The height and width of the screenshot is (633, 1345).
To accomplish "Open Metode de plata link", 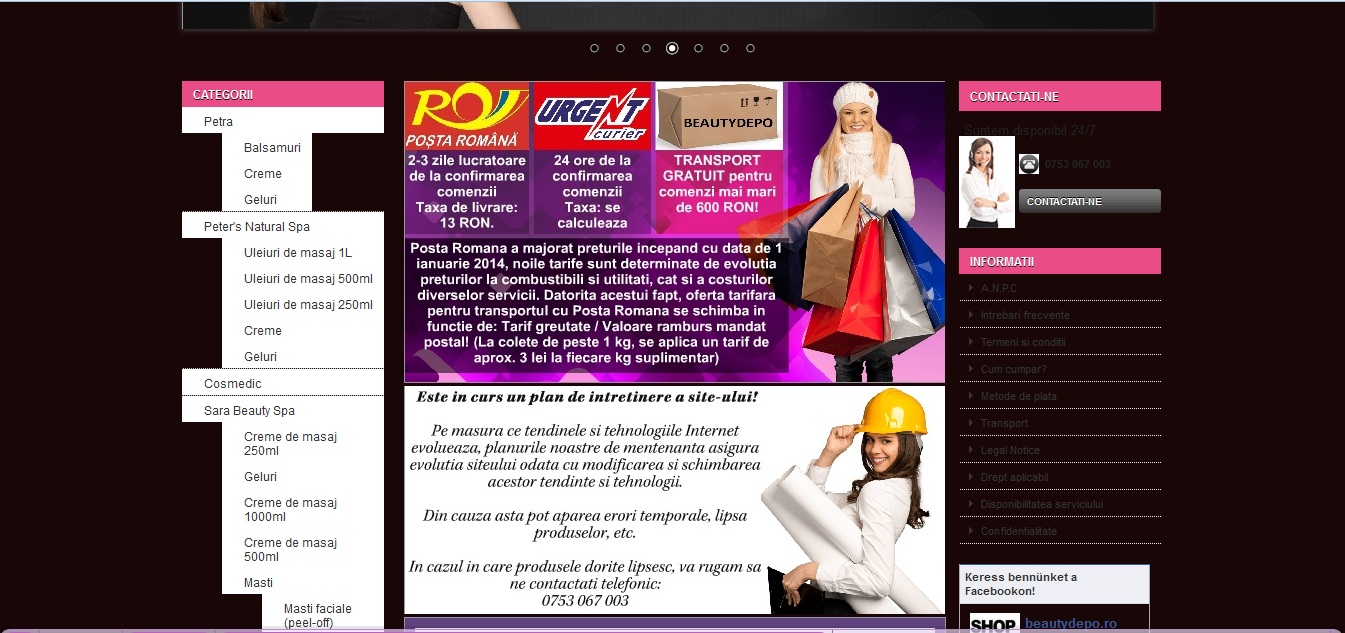I will tap(1018, 396).
